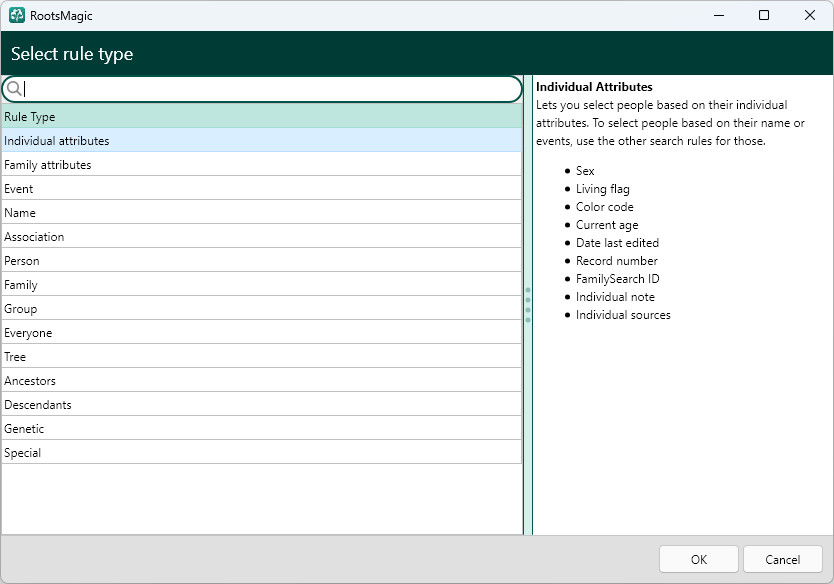Click the panel splitter handle dots
This screenshot has width=834, height=584.
[528, 305]
